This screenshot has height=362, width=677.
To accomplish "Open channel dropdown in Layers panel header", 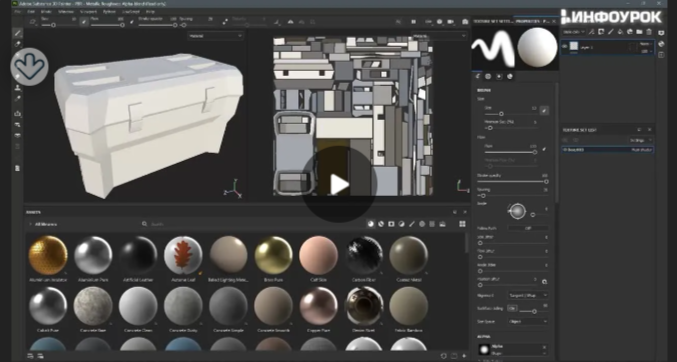I will click(573, 32).
